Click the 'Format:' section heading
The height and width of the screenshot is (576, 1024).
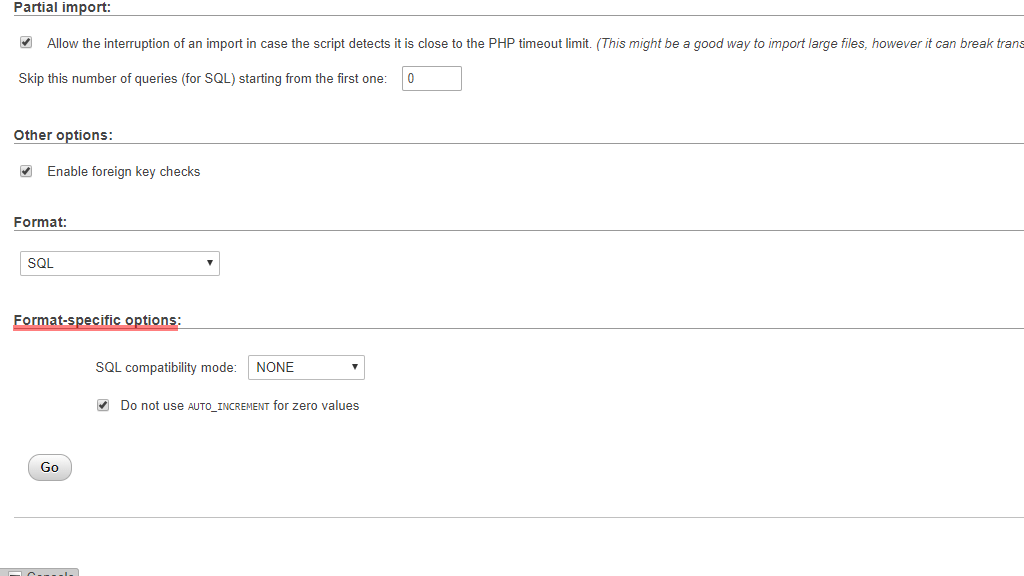coord(40,222)
